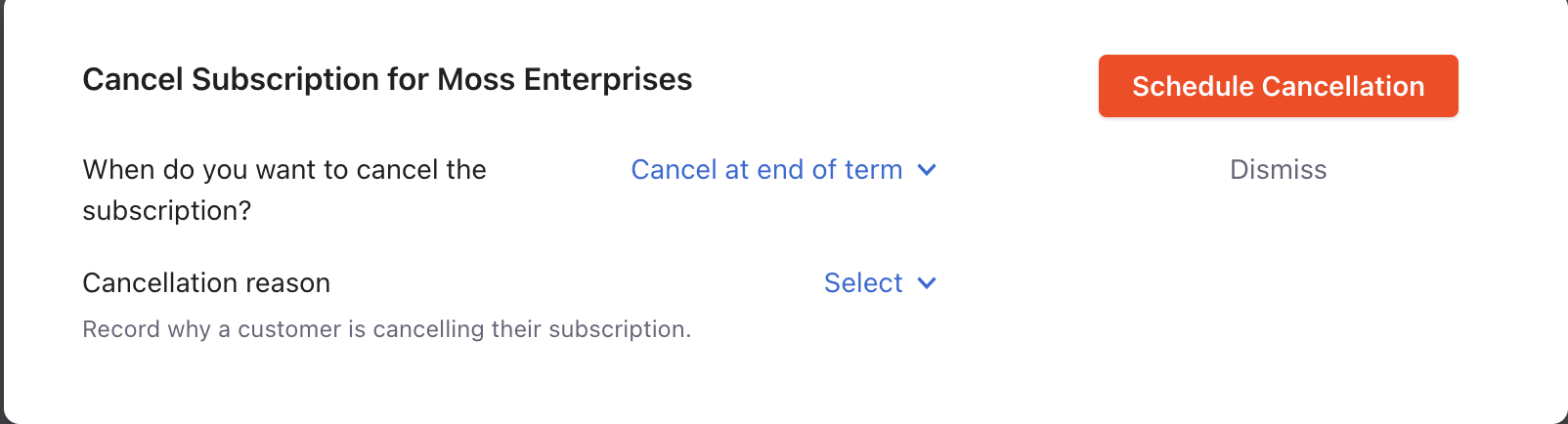Viewport: 1568px width, 424px height.
Task: Click the chevron arrow next to Select
Action: click(x=927, y=283)
